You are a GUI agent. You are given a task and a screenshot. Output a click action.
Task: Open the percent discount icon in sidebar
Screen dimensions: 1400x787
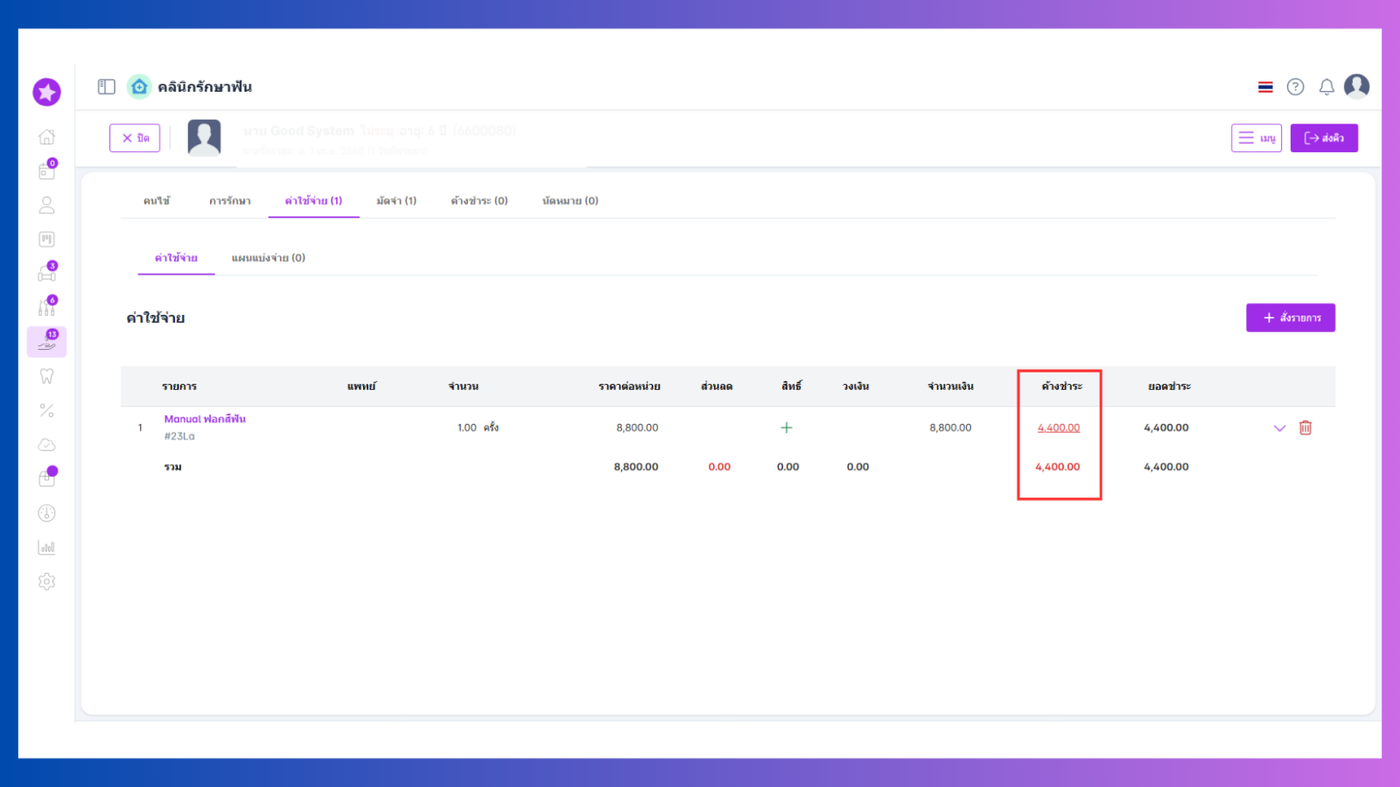pos(46,410)
